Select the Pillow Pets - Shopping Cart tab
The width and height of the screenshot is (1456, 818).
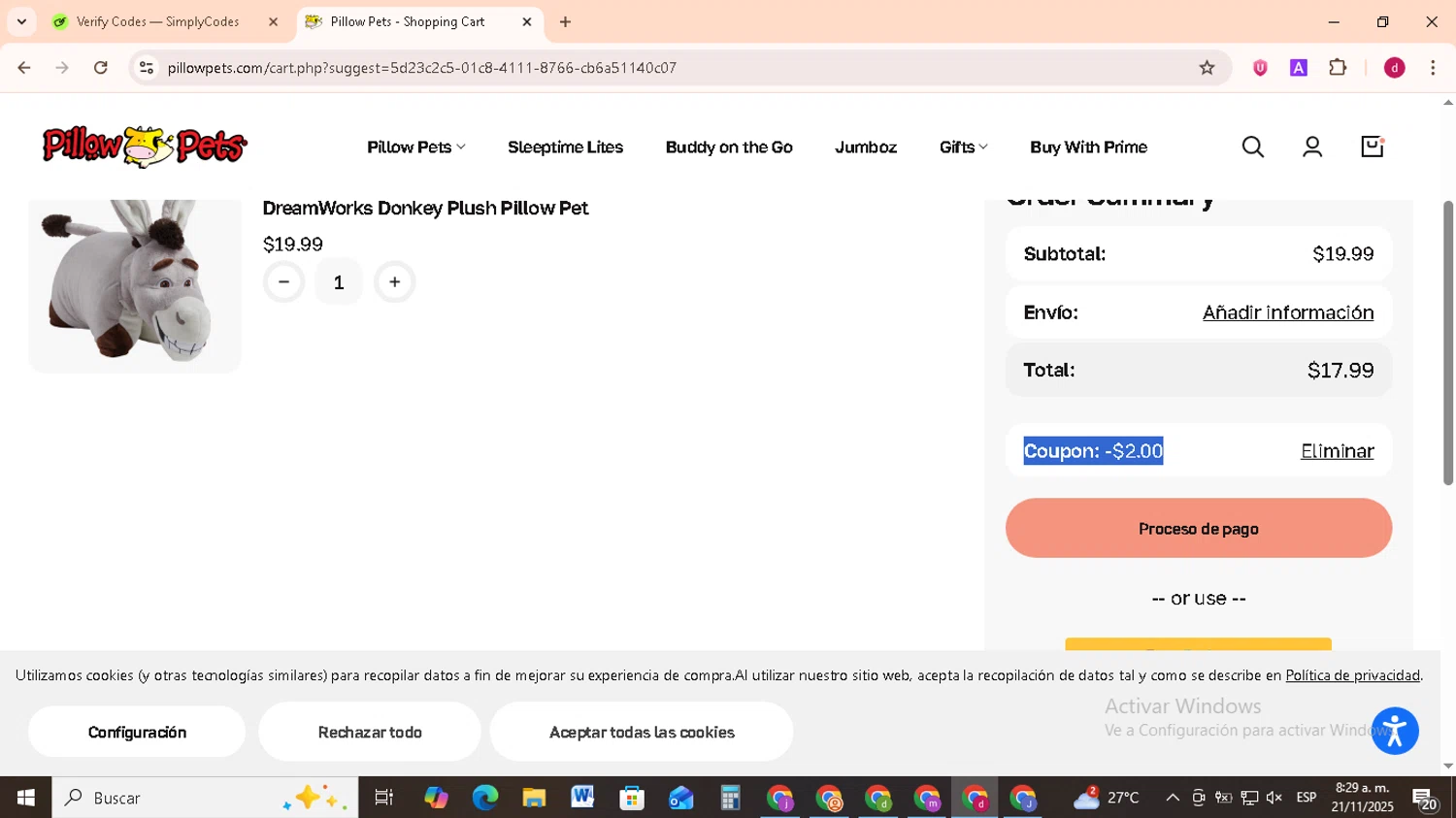[408, 21]
